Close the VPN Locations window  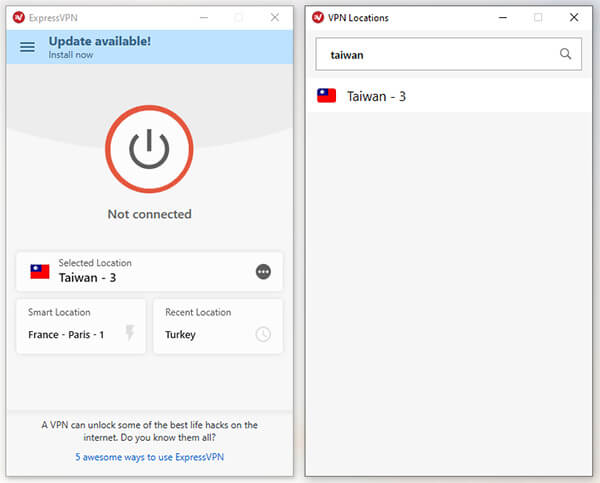click(574, 17)
